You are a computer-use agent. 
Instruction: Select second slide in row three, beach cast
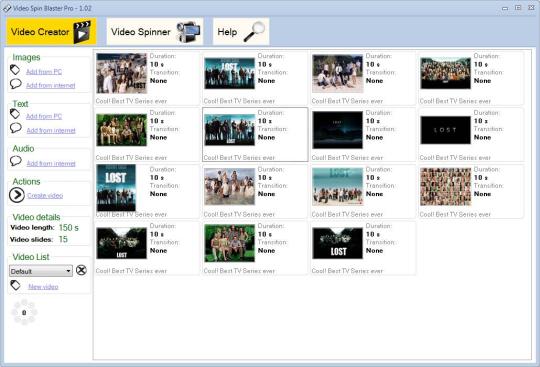[x=229, y=187]
